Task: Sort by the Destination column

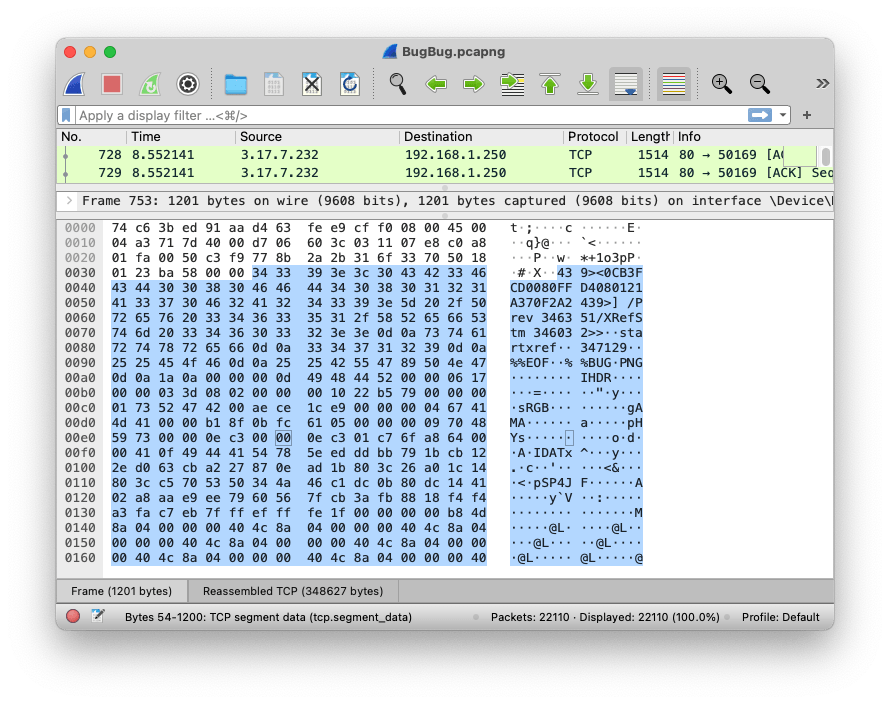Action: tap(481, 137)
